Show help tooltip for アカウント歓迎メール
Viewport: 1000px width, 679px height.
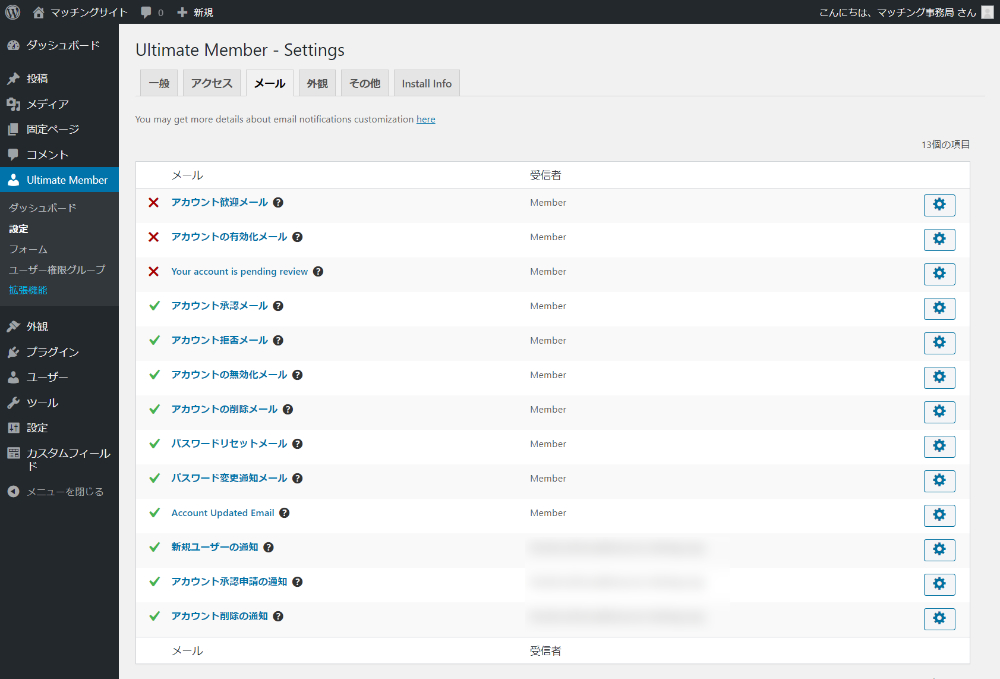point(278,203)
